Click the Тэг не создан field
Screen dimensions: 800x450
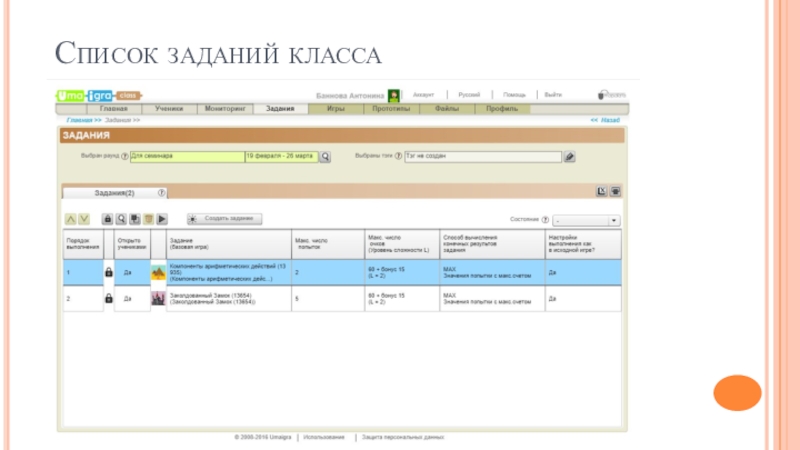483,156
